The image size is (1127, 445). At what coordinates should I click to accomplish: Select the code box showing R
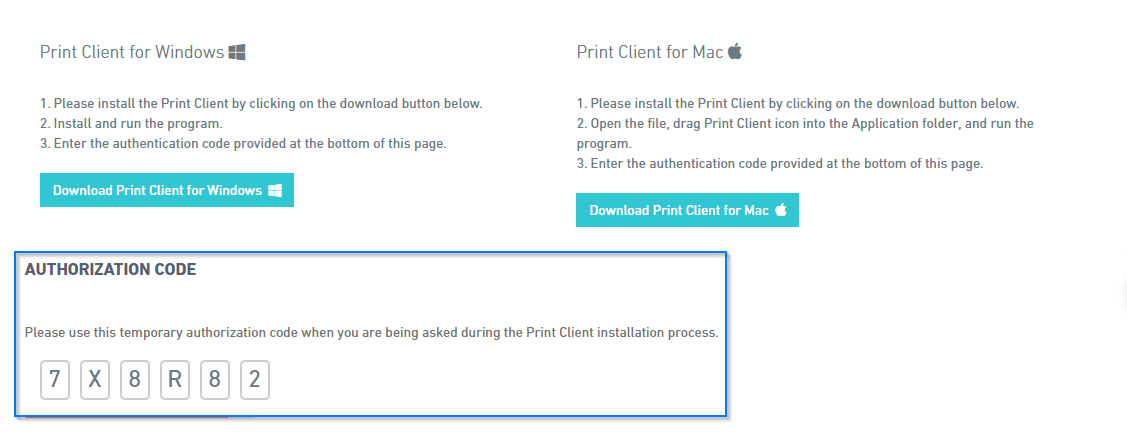tap(175, 380)
